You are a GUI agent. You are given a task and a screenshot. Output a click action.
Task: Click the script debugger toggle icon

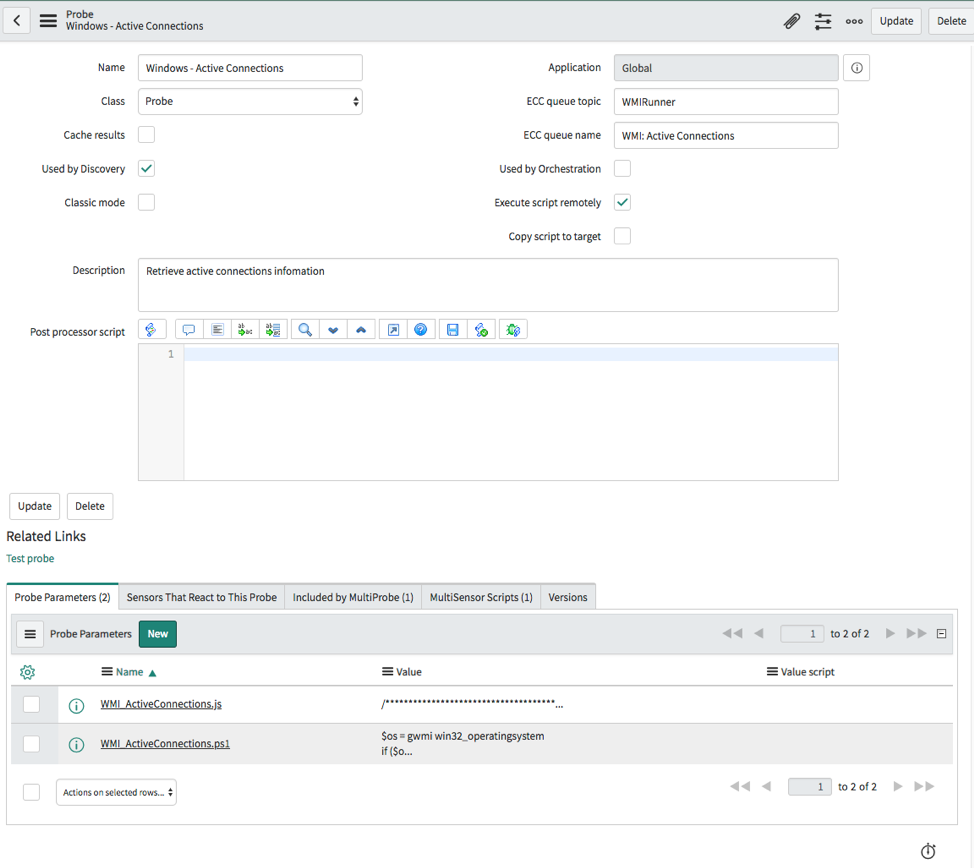[x=481, y=329]
